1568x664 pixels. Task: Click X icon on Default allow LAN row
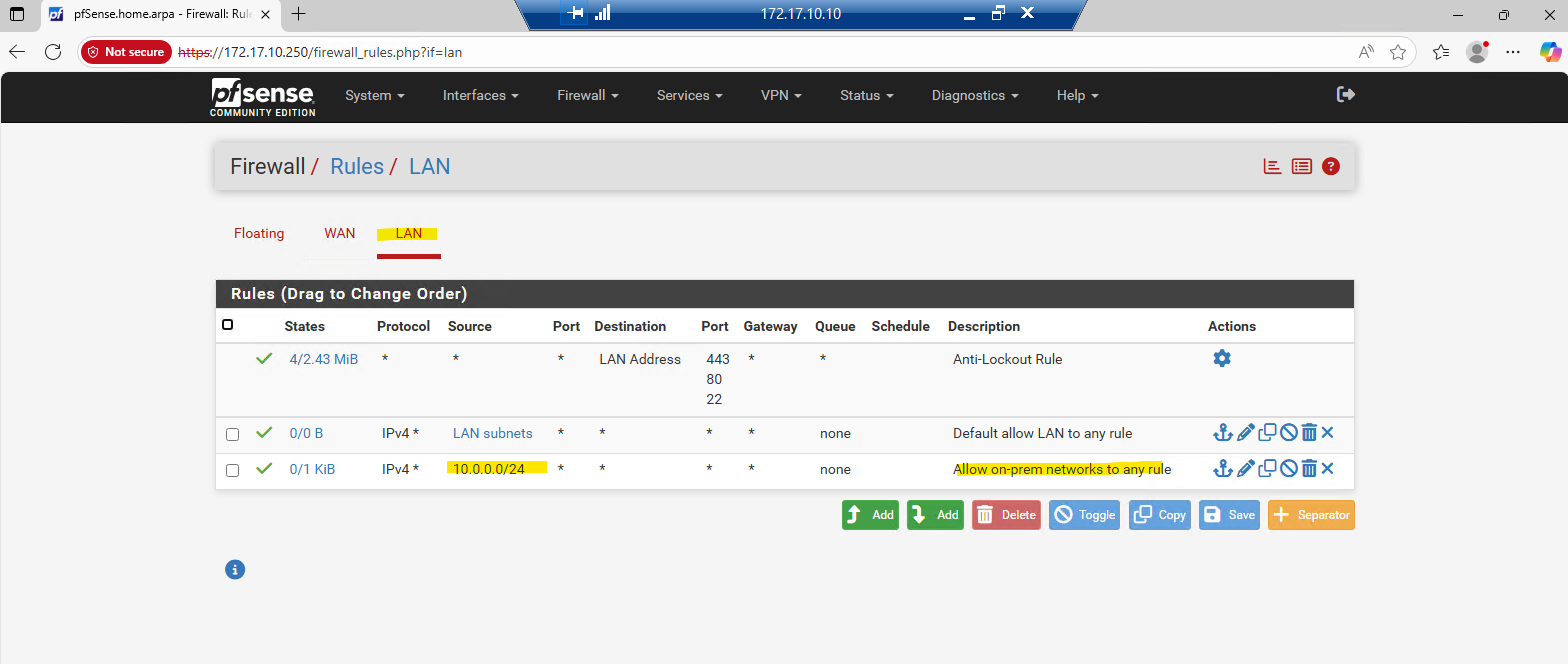click(1328, 433)
